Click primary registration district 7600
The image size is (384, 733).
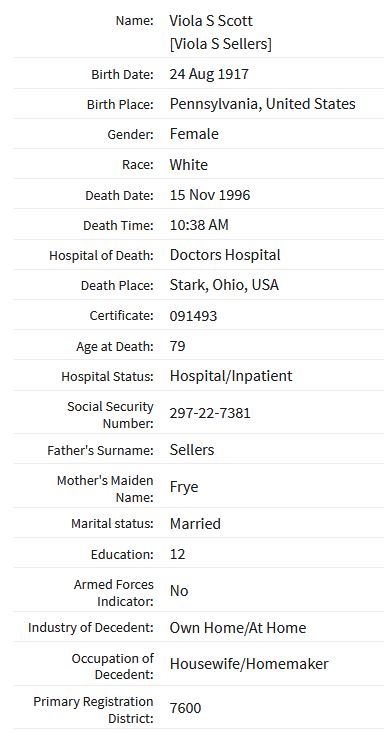pyautogui.click(x=185, y=708)
